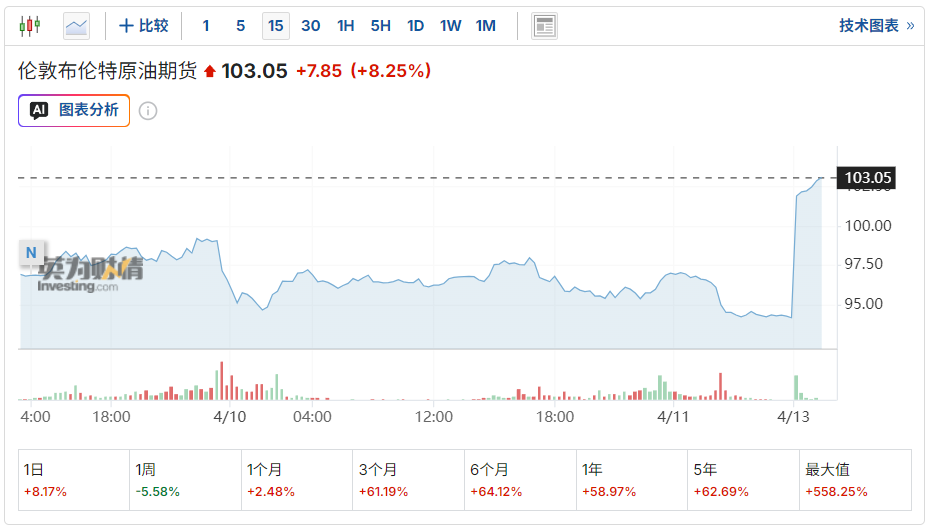
Task: Select the 1 minute interval
Action: coord(206,26)
